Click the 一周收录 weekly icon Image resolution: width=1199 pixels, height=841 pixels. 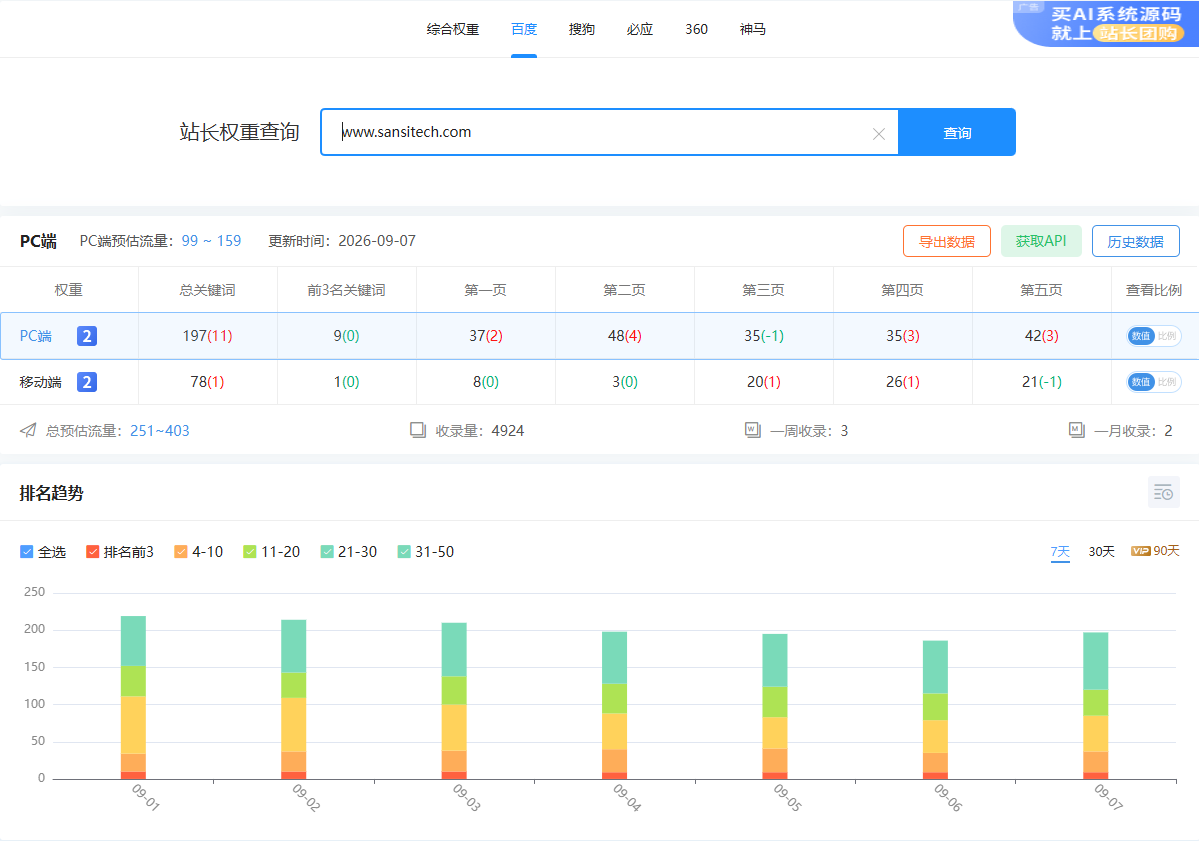click(x=752, y=430)
